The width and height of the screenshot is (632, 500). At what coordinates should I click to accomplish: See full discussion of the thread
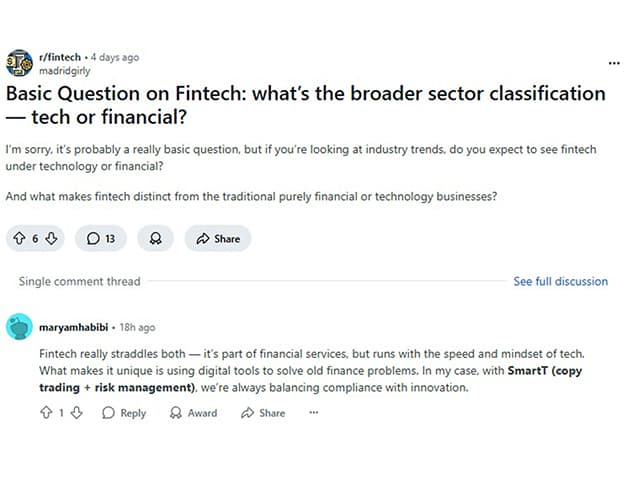coord(560,282)
